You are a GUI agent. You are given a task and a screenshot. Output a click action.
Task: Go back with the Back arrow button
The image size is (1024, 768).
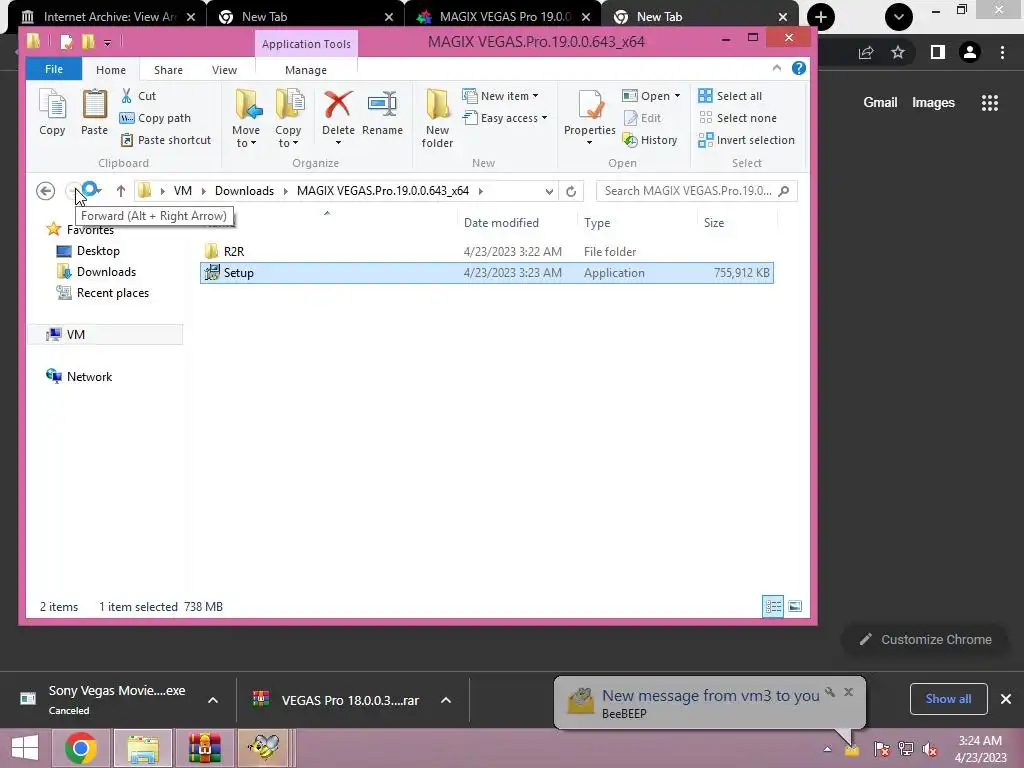pyautogui.click(x=45, y=191)
